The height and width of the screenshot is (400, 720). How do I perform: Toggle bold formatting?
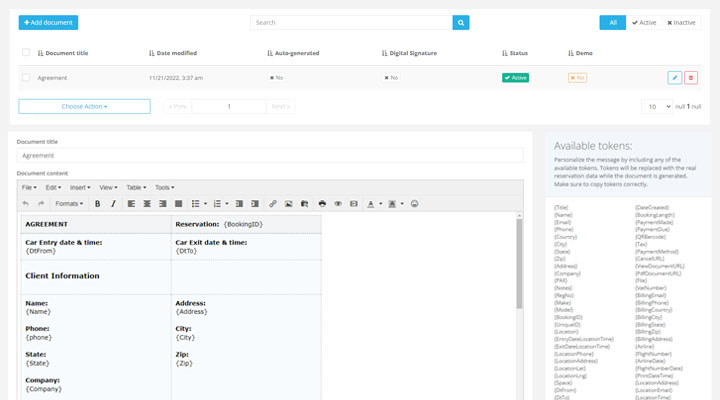point(97,203)
